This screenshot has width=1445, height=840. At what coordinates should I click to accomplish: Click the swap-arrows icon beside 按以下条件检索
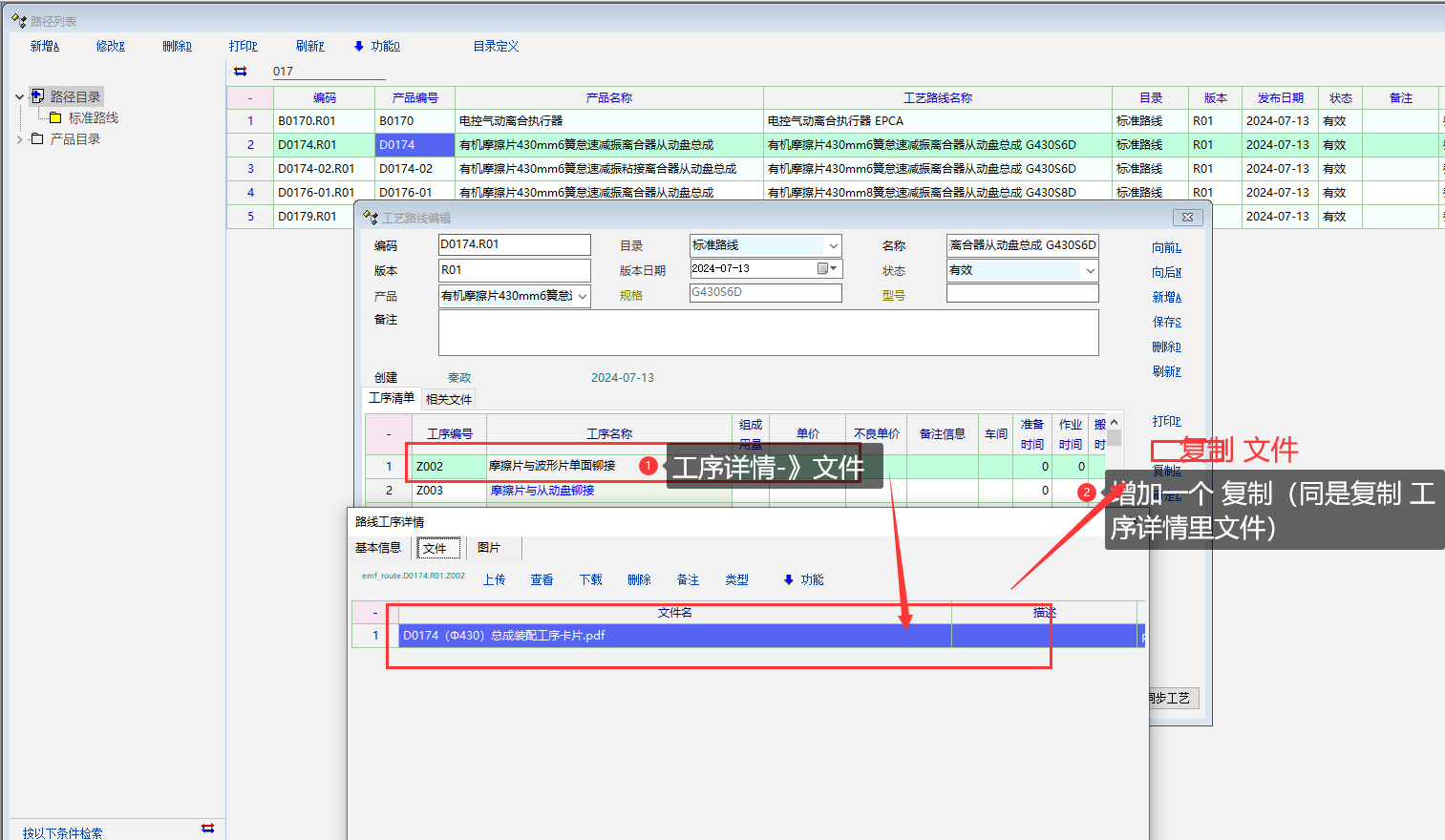pos(207,829)
